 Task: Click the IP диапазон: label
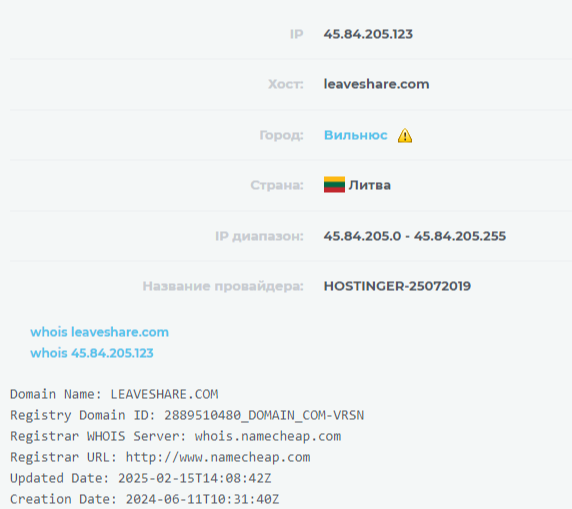(259, 236)
